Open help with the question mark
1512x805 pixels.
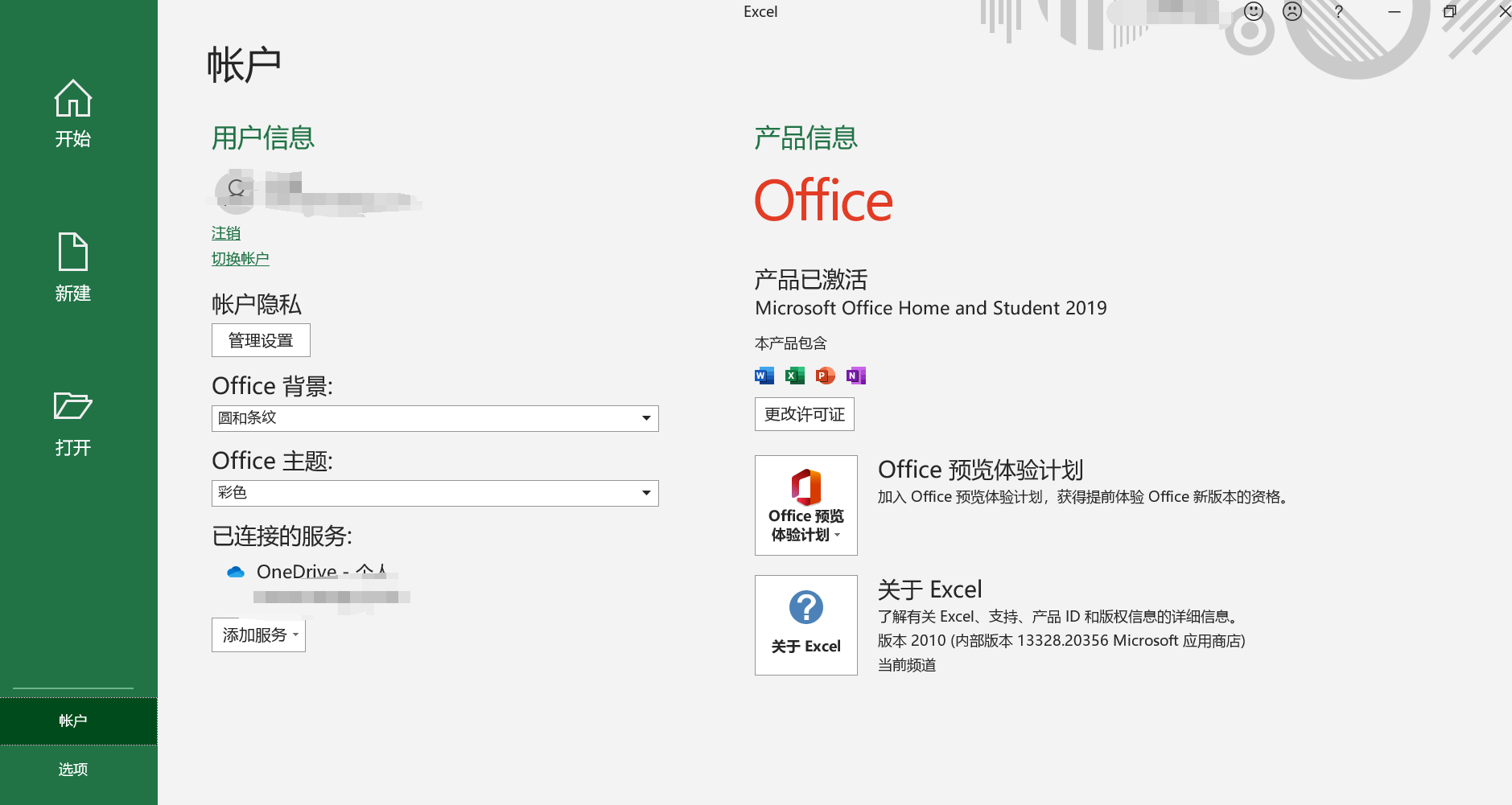click(x=1339, y=11)
